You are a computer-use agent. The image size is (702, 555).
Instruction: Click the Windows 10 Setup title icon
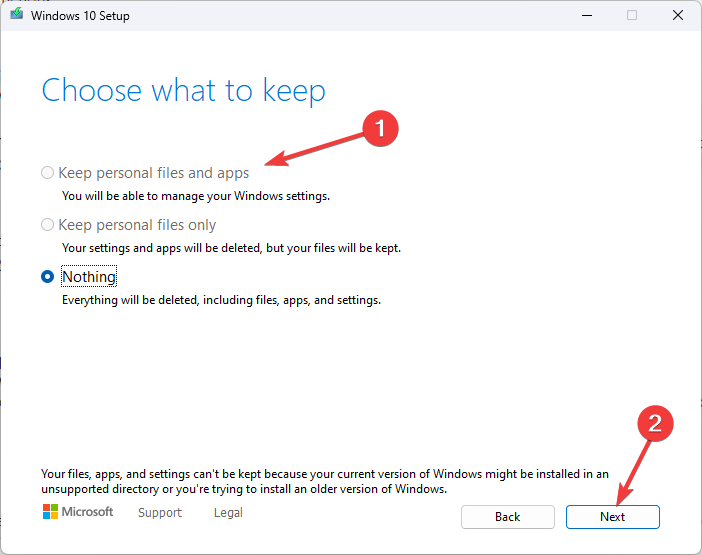click(17, 15)
